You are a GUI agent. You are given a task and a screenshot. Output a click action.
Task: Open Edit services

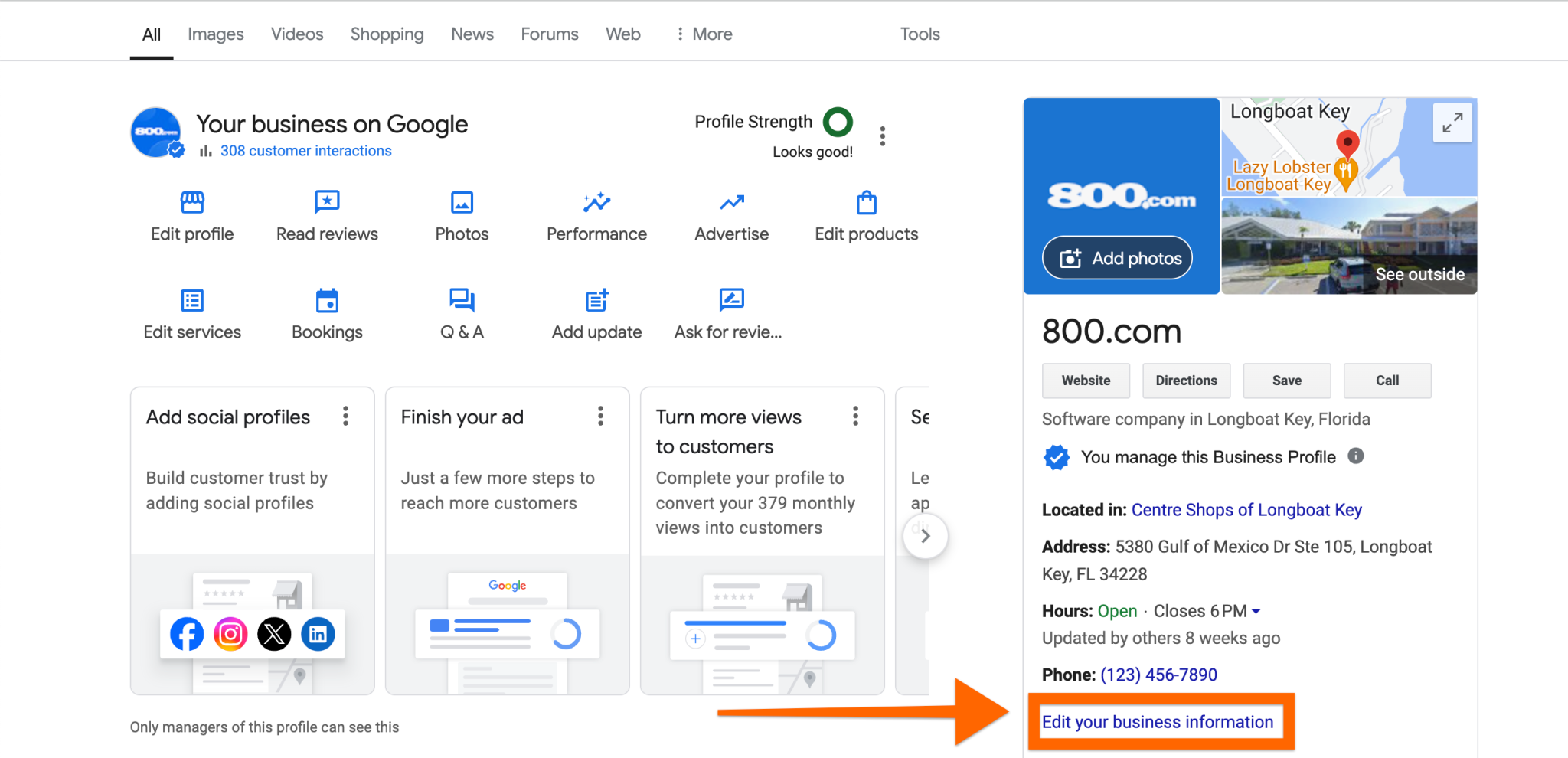tap(192, 315)
